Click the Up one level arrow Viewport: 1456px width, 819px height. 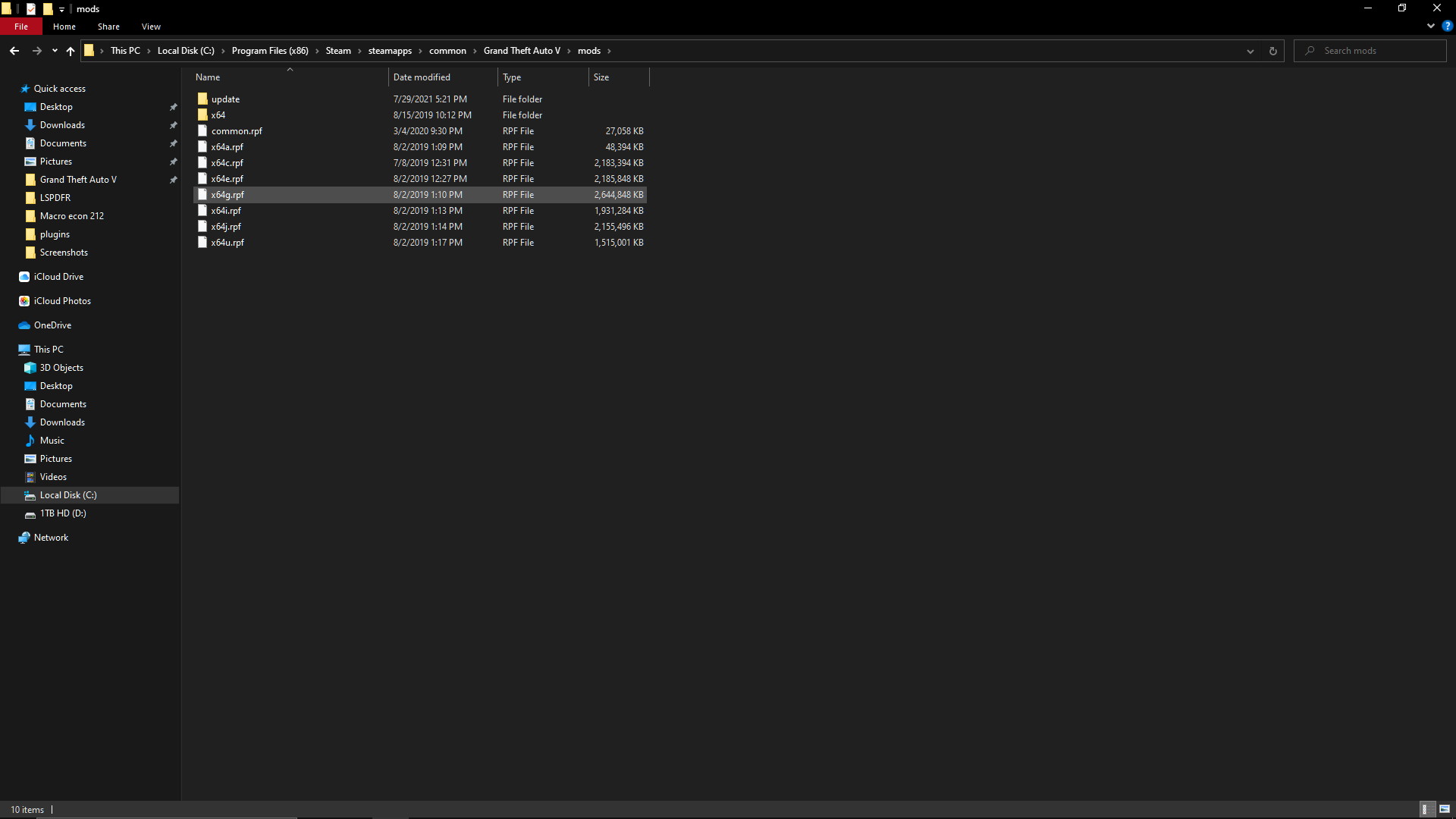(71, 51)
